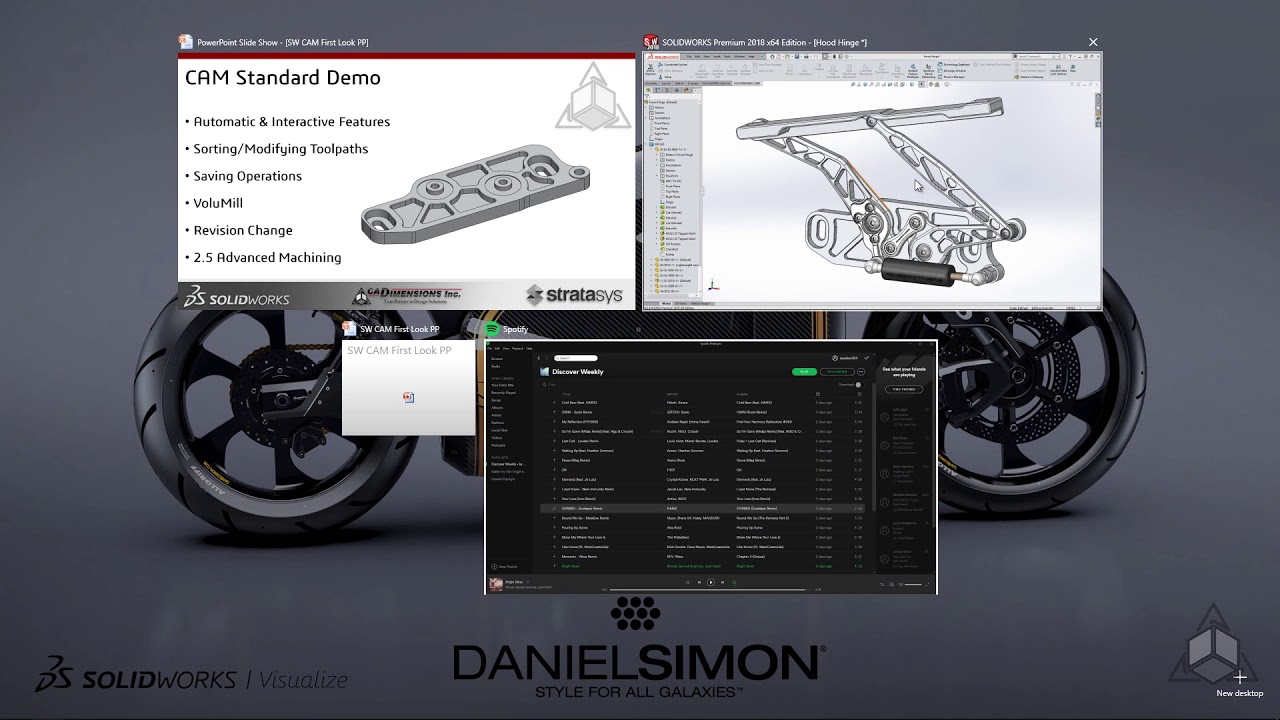
Task: Click the play button in Spotify's player bar
Action: click(711, 582)
